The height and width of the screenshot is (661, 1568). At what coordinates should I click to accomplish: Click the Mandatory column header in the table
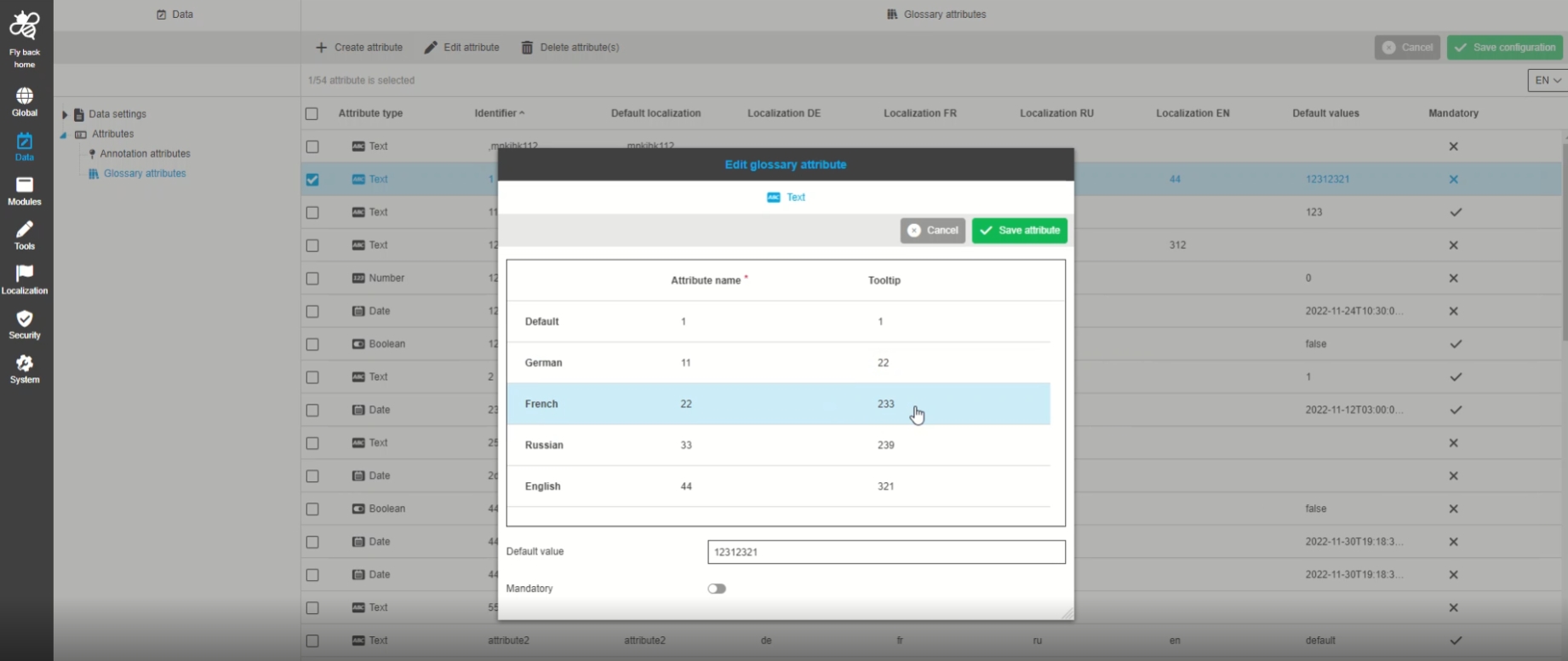click(x=1453, y=113)
